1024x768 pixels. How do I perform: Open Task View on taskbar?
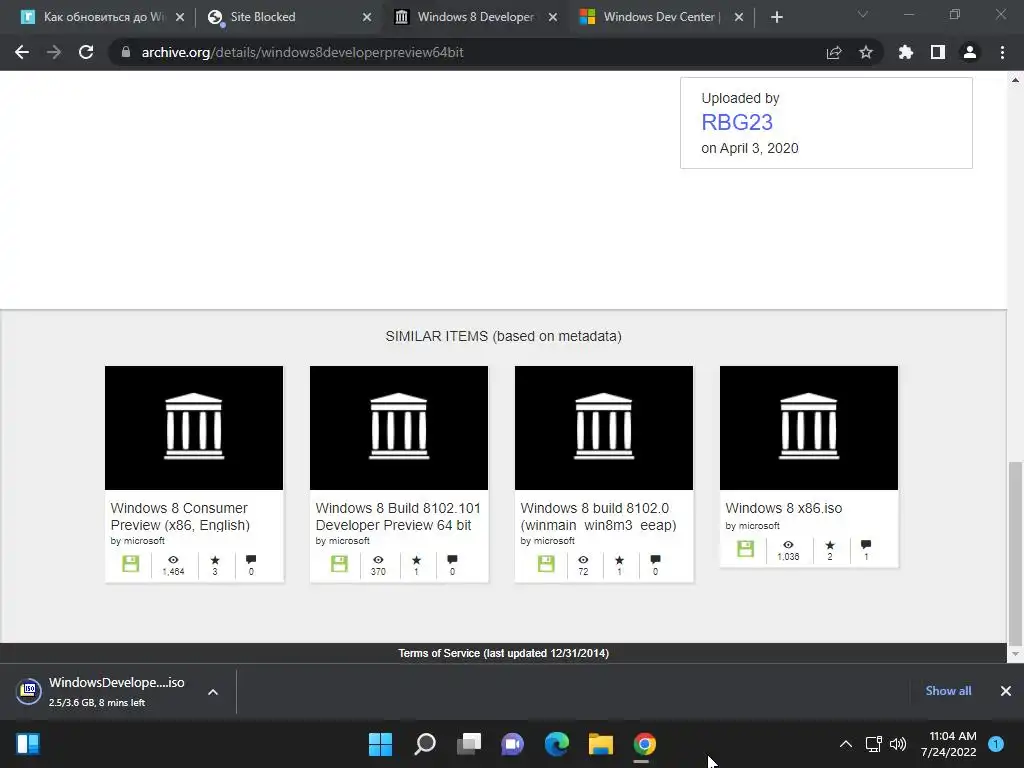469,744
